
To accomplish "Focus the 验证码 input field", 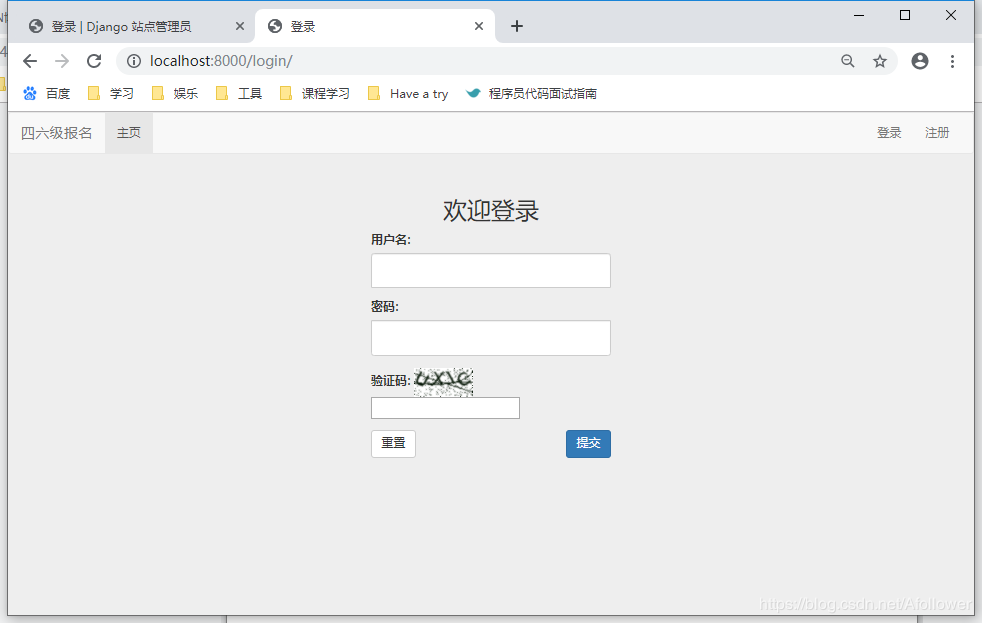I will coord(445,408).
